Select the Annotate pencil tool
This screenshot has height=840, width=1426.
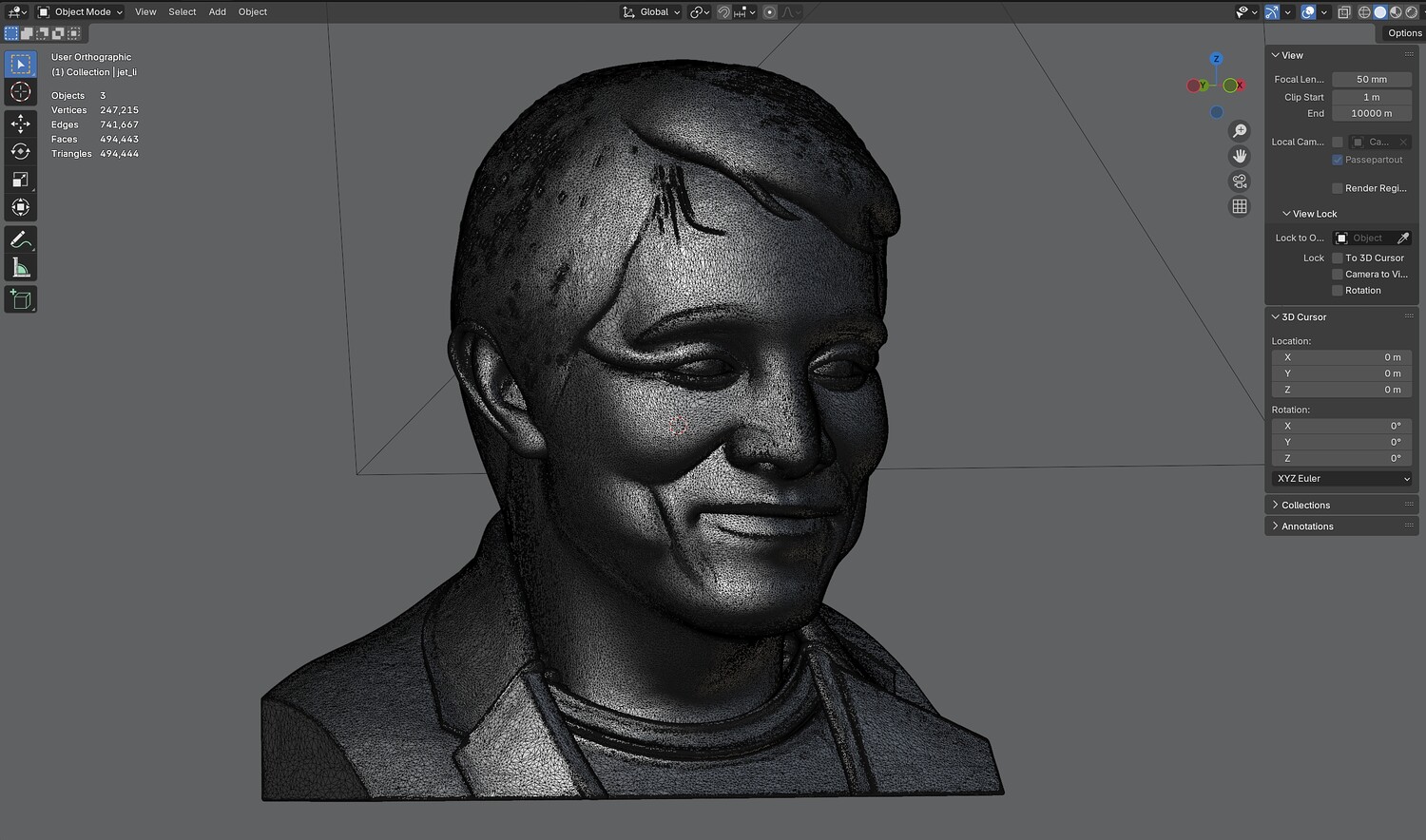21,239
